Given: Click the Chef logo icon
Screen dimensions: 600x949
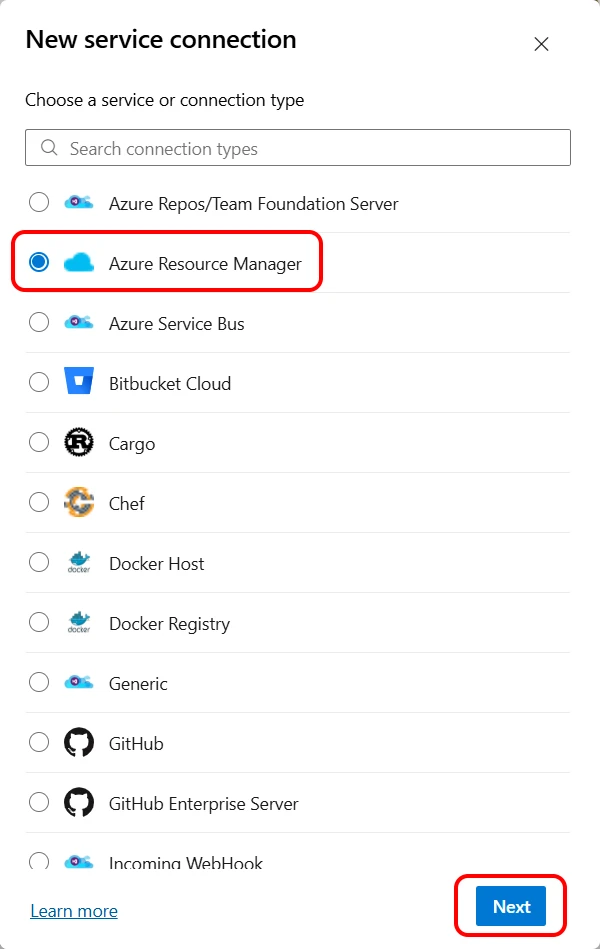Looking at the screenshot, I should (x=78, y=503).
